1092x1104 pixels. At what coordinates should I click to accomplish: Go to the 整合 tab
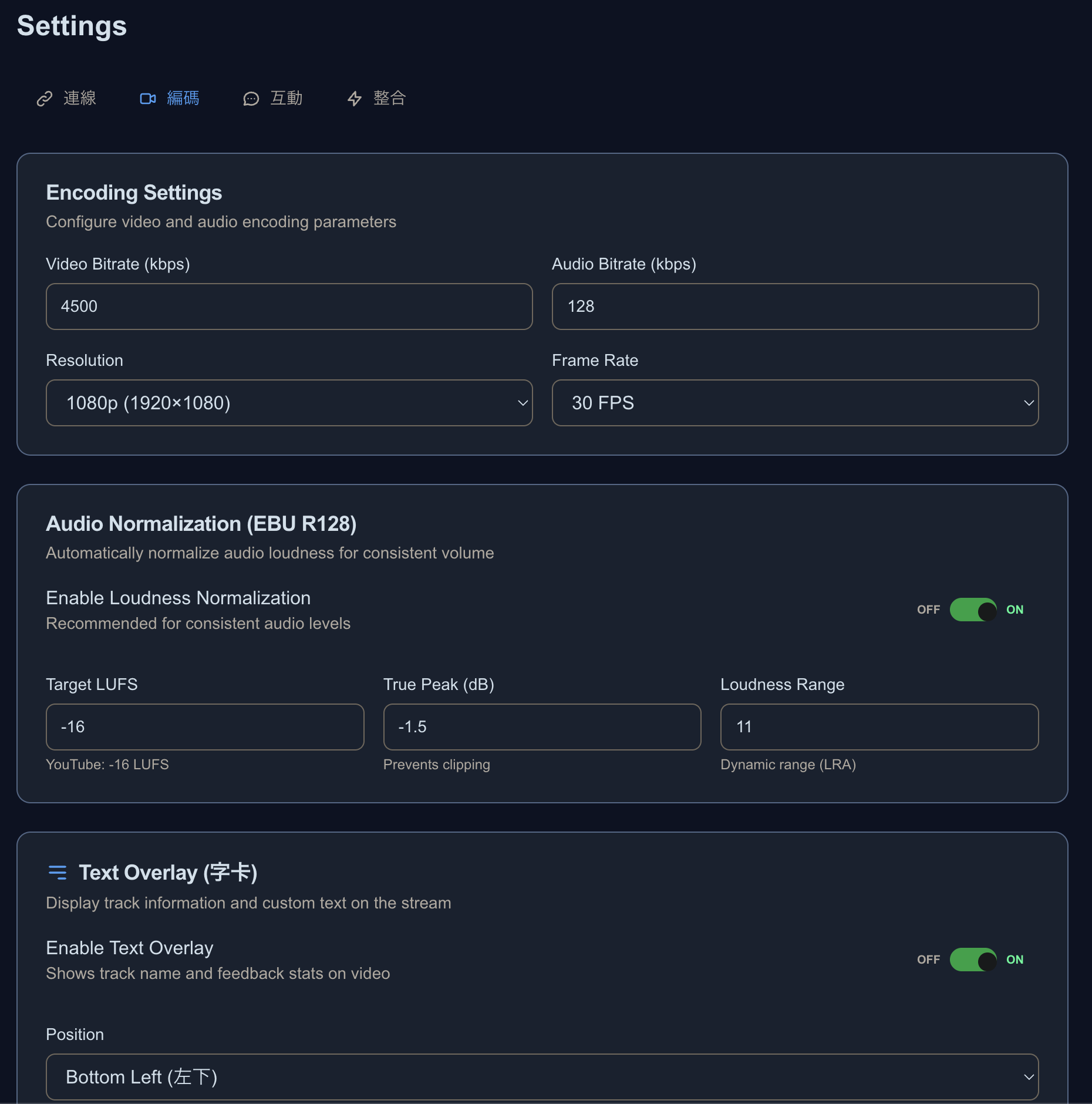pyautogui.click(x=389, y=99)
